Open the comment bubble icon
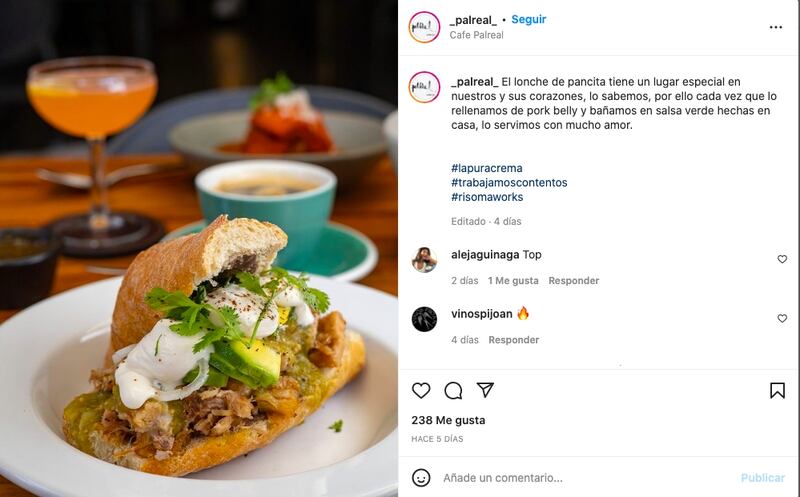This screenshot has height=497, width=800. pyautogui.click(x=453, y=390)
